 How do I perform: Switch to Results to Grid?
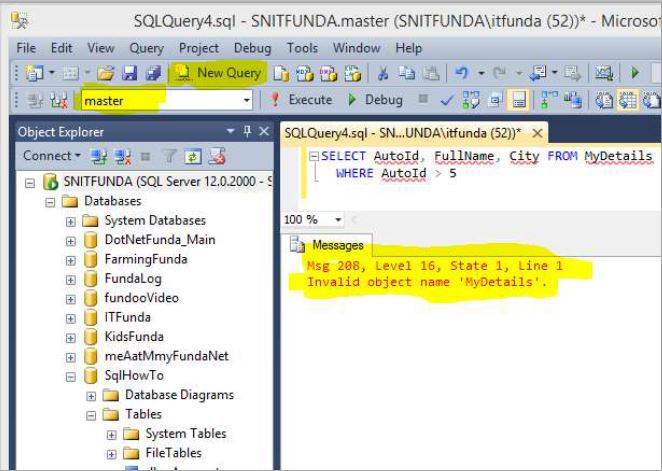pos(627,100)
